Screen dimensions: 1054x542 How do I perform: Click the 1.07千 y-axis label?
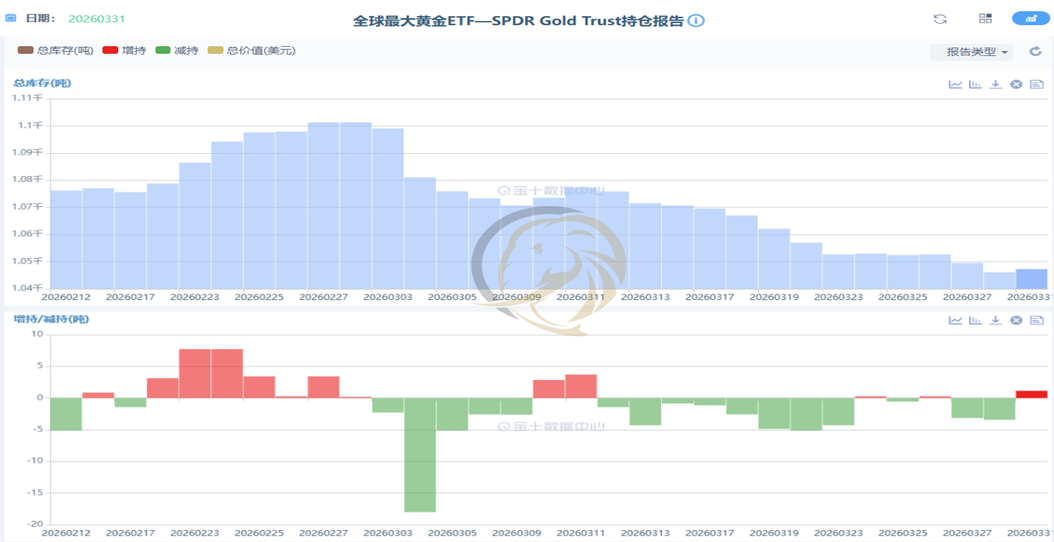[x=29, y=207]
